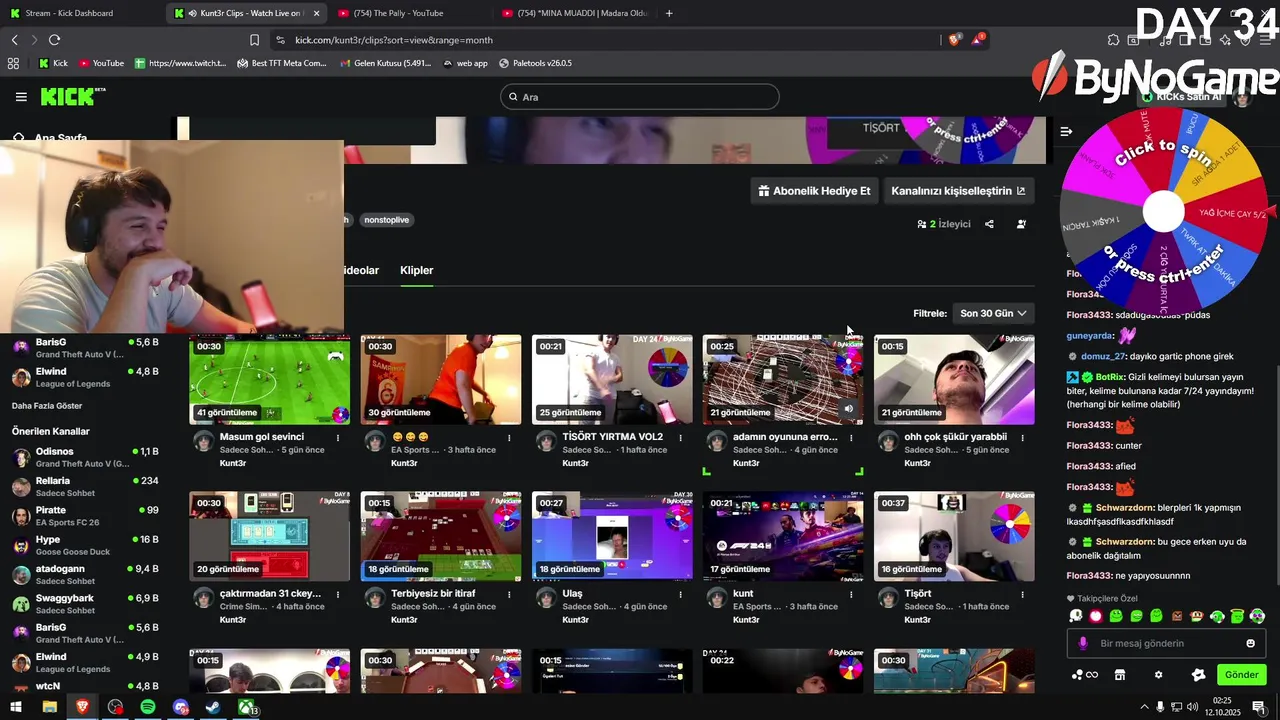
Task: Open the Brave shields lion icon
Action: pos(954,40)
